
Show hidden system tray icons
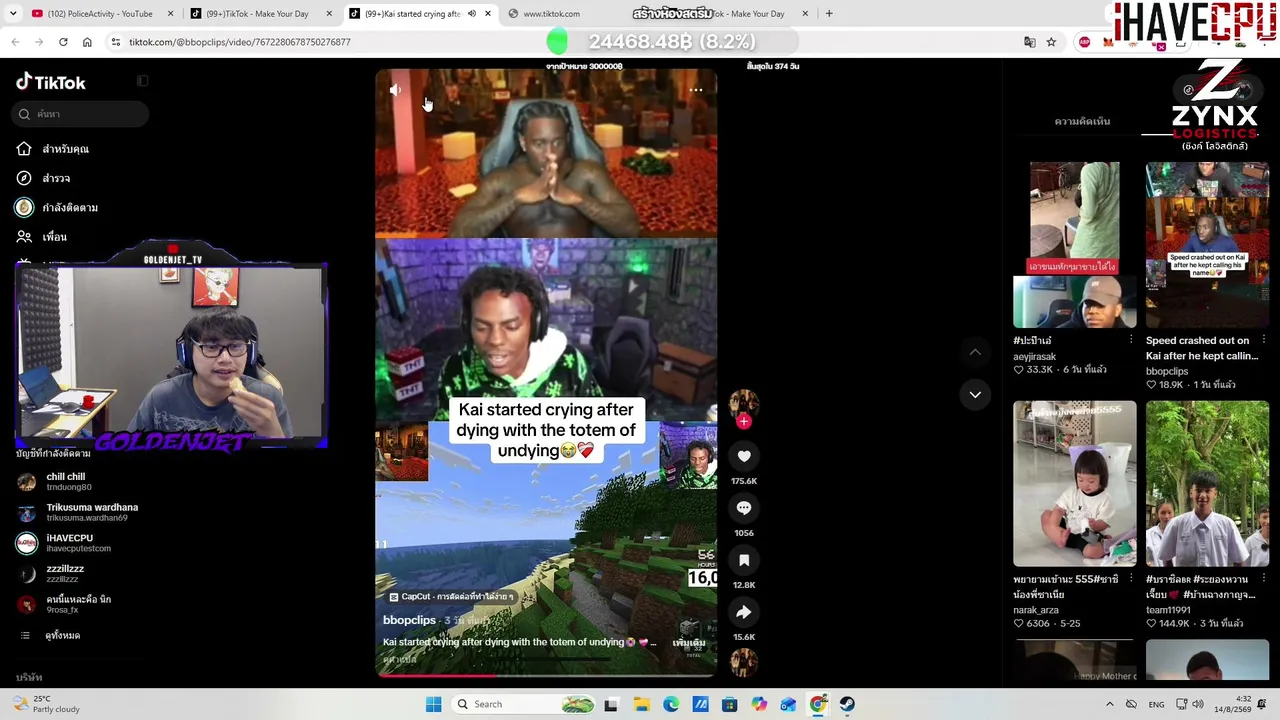(1109, 704)
